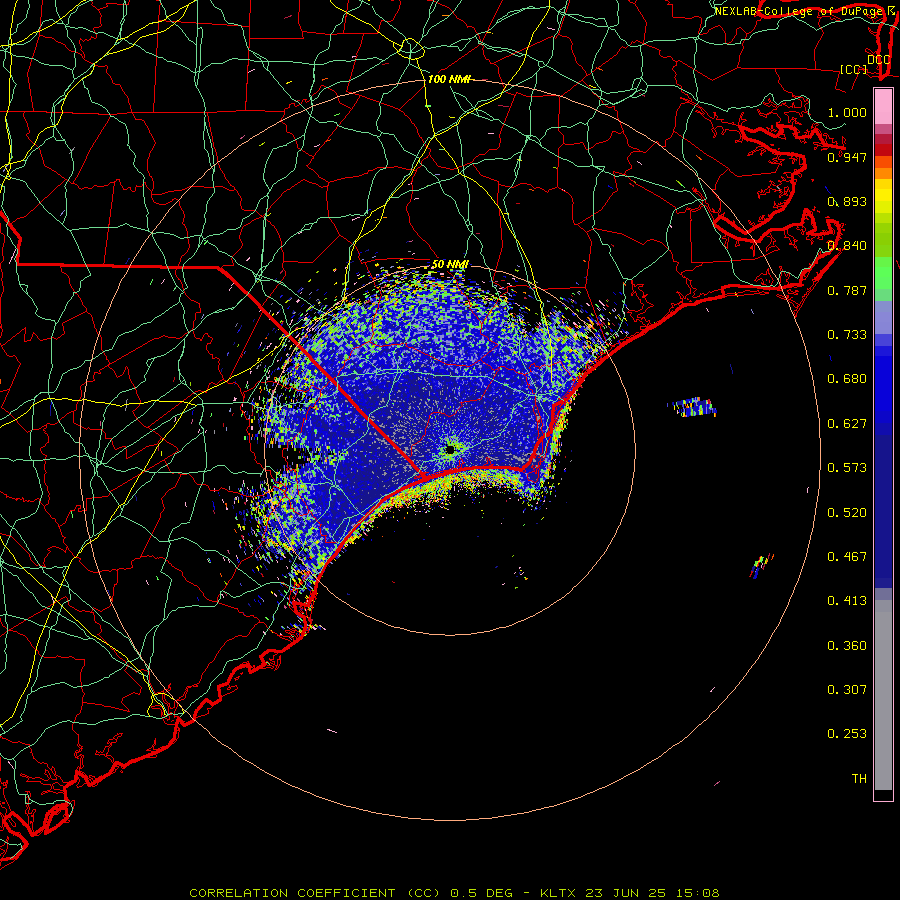Click the DCC label above color bar
The image size is (900, 900).
point(878,60)
